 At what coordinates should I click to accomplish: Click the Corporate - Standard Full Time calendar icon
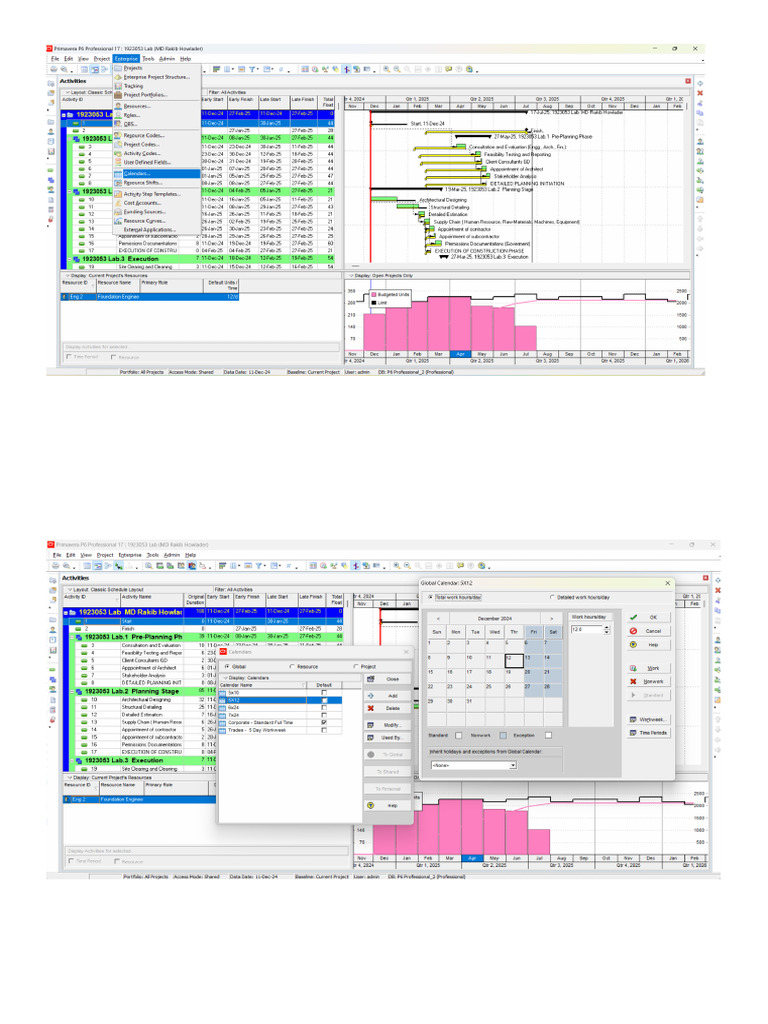click(223, 723)
